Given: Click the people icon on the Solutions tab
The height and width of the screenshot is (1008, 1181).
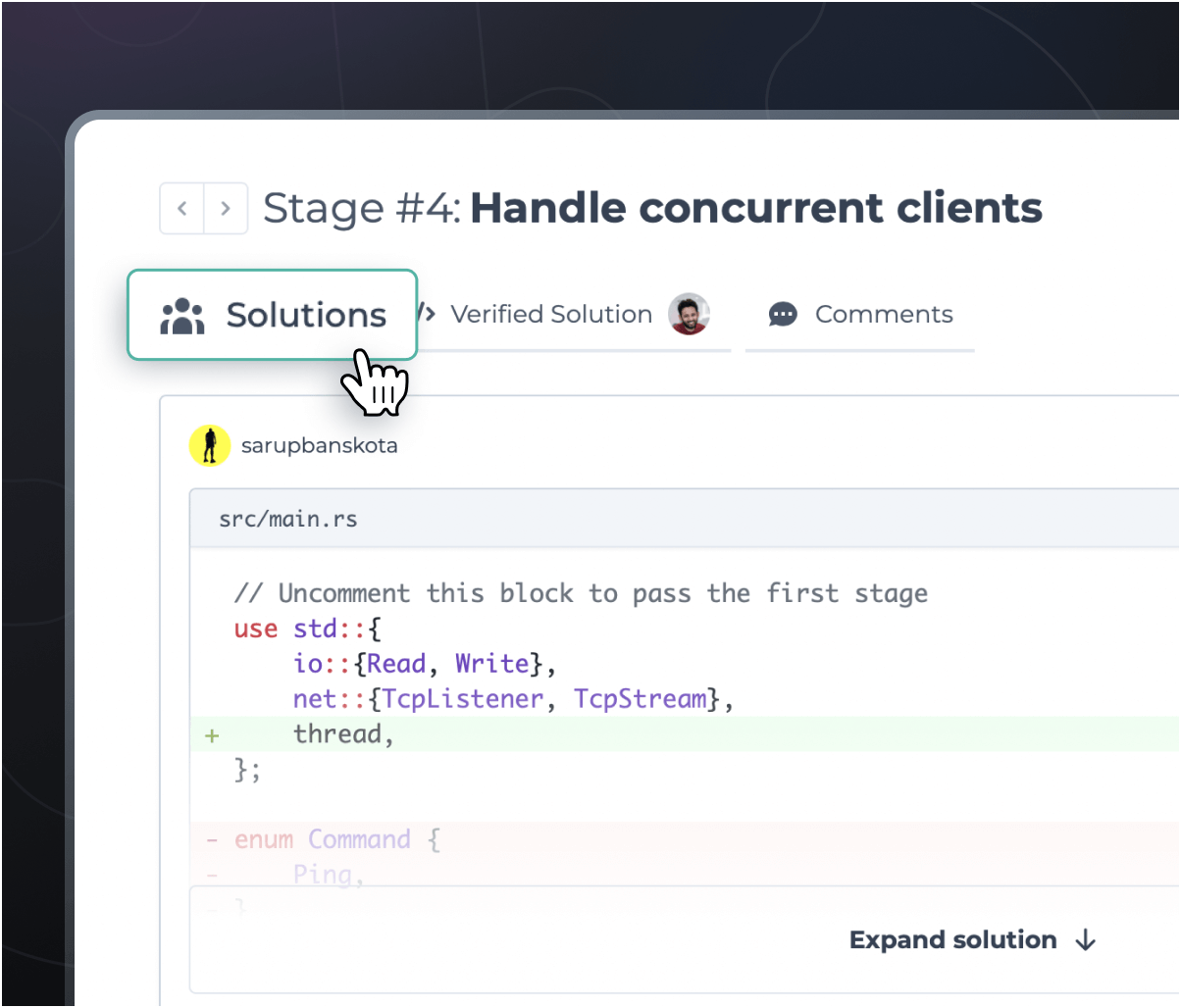Looking at the screenshot, I should 182,314.
